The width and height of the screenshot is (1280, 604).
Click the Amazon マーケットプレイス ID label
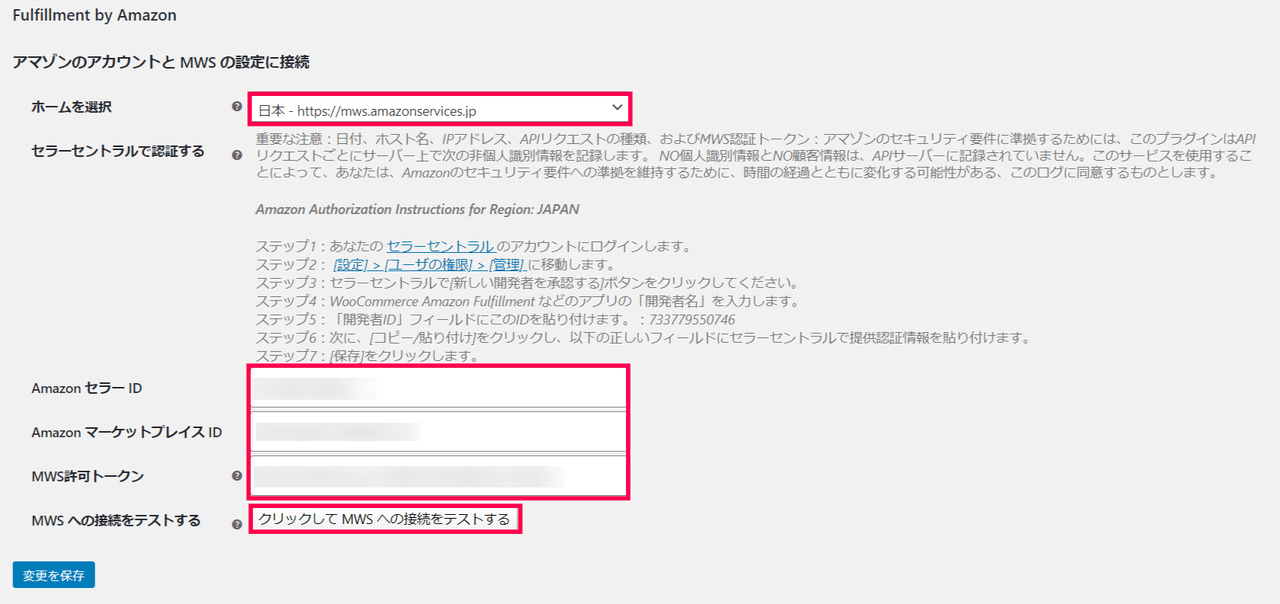[x=126, y=432]
